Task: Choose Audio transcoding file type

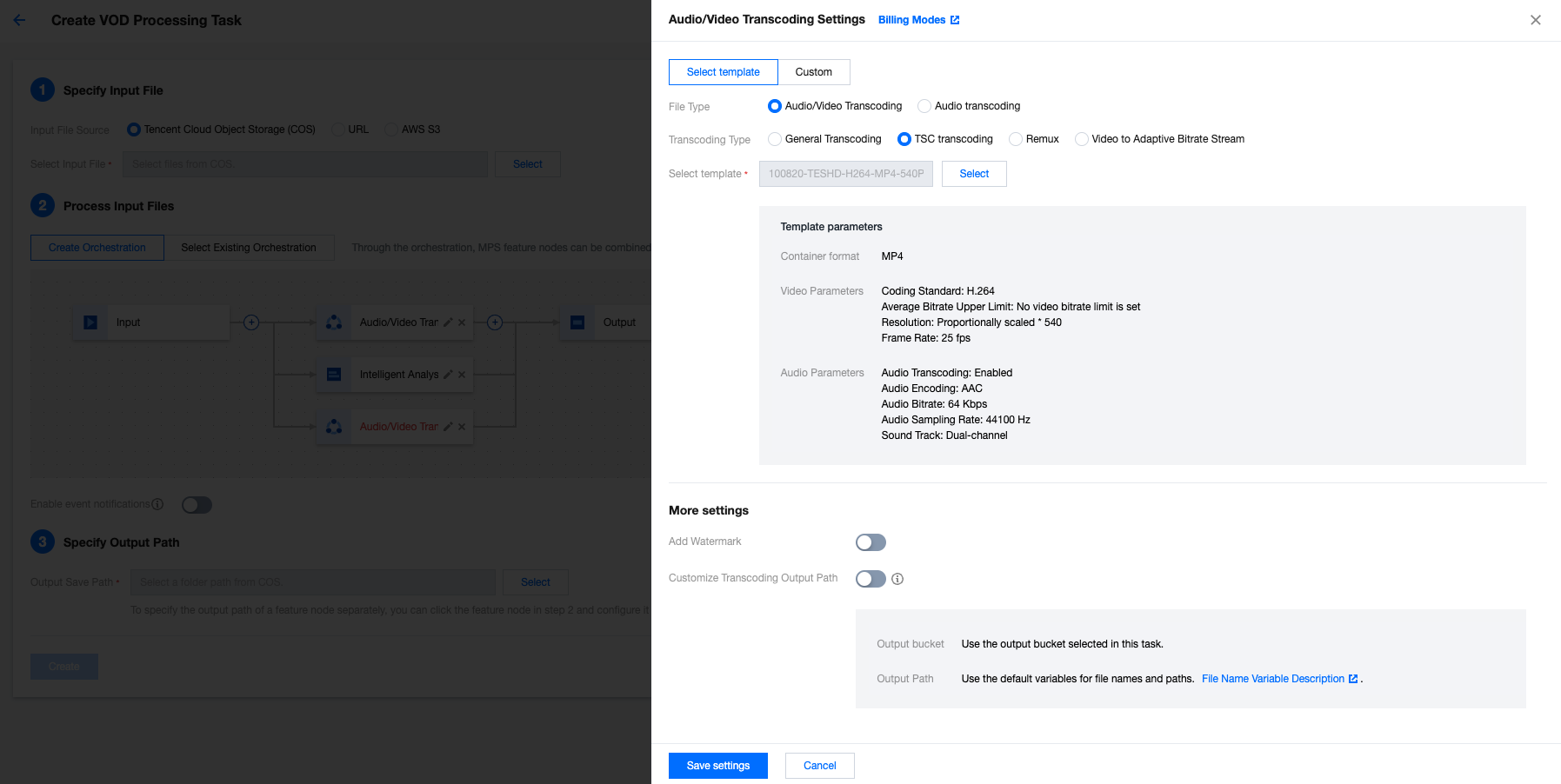Action: (924, 106)
